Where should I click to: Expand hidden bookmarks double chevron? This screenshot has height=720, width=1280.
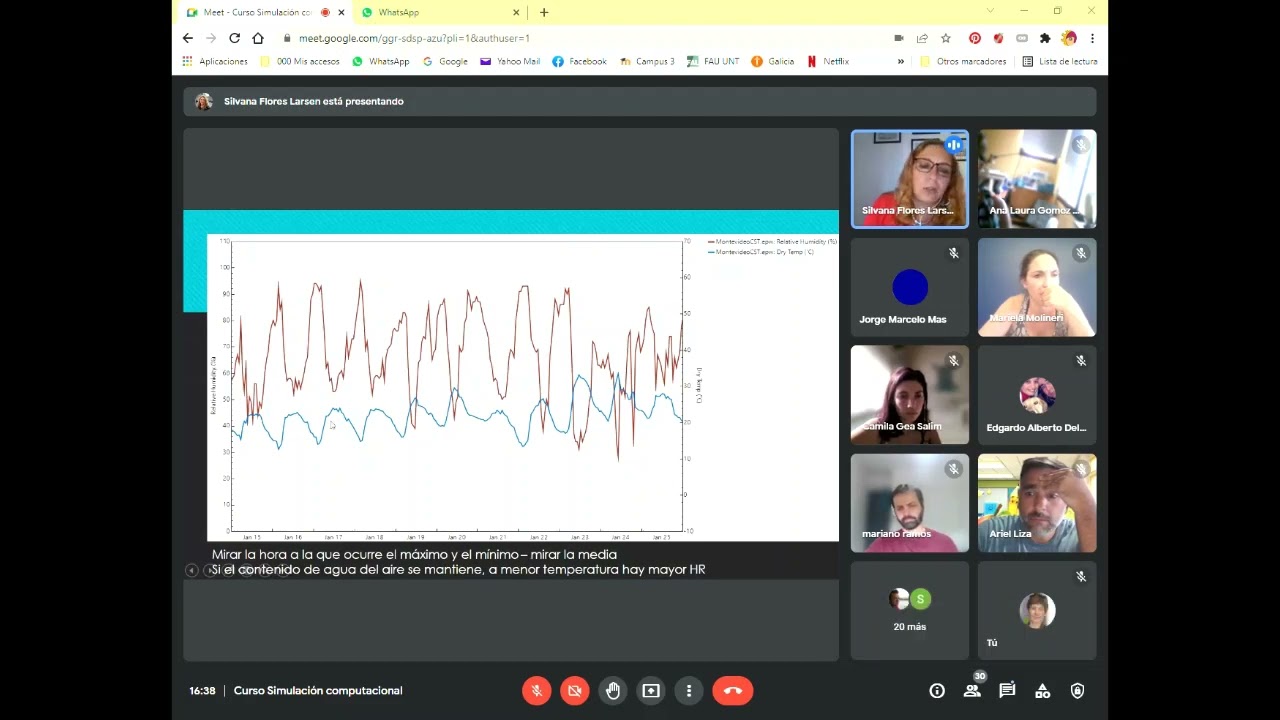(900, 61)
